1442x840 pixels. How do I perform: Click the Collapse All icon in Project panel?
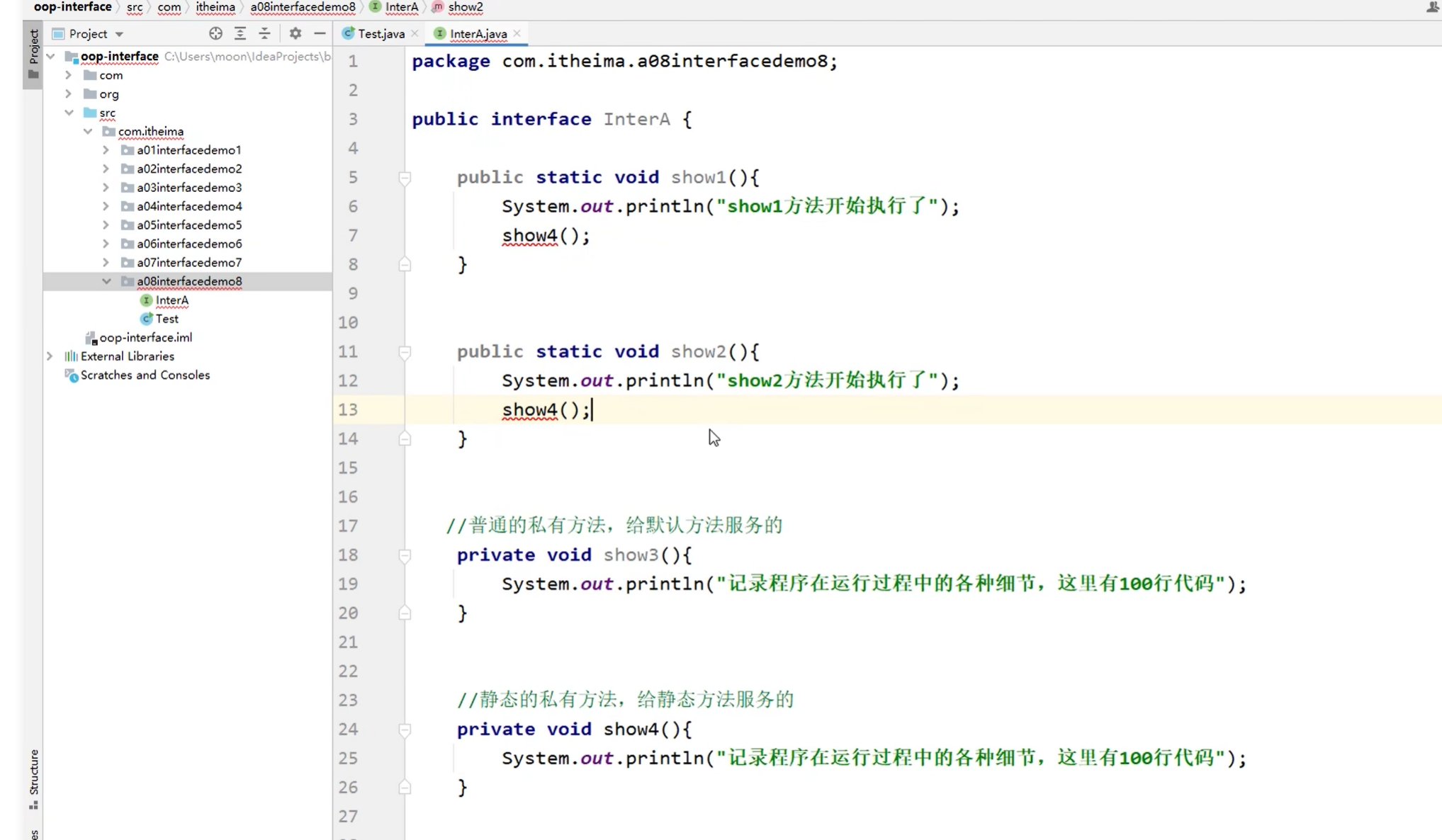[264, 33]
